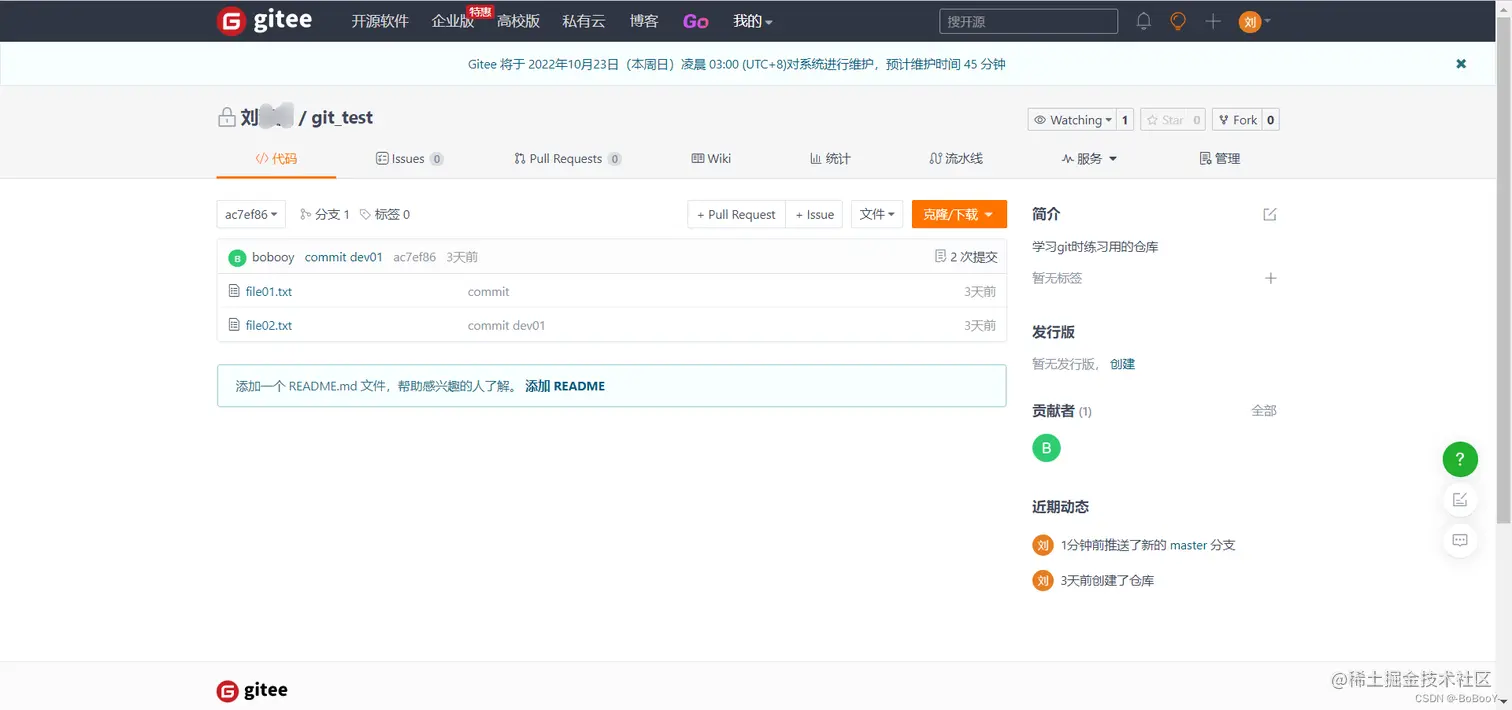Create a new Pull Request

[736, 214]
